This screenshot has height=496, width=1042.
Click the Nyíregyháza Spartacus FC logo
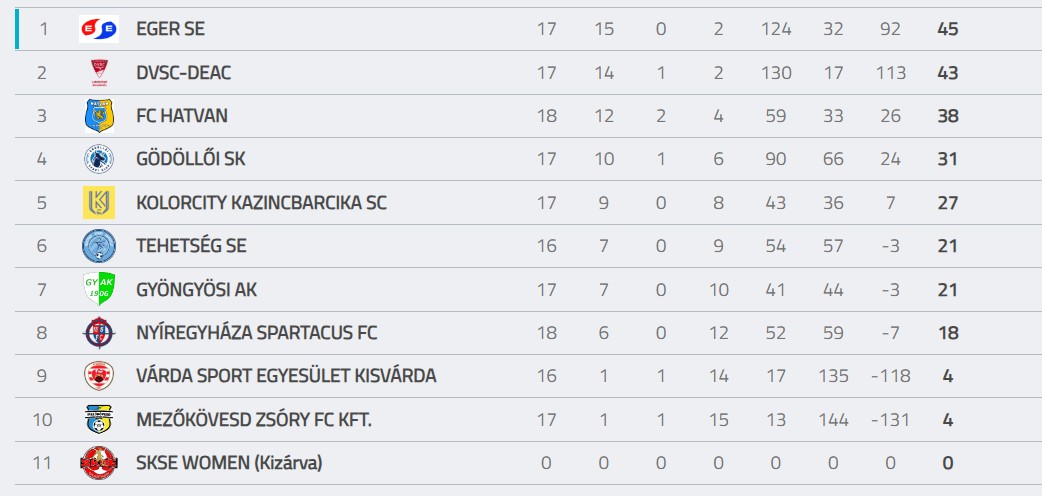coord(99,332)
